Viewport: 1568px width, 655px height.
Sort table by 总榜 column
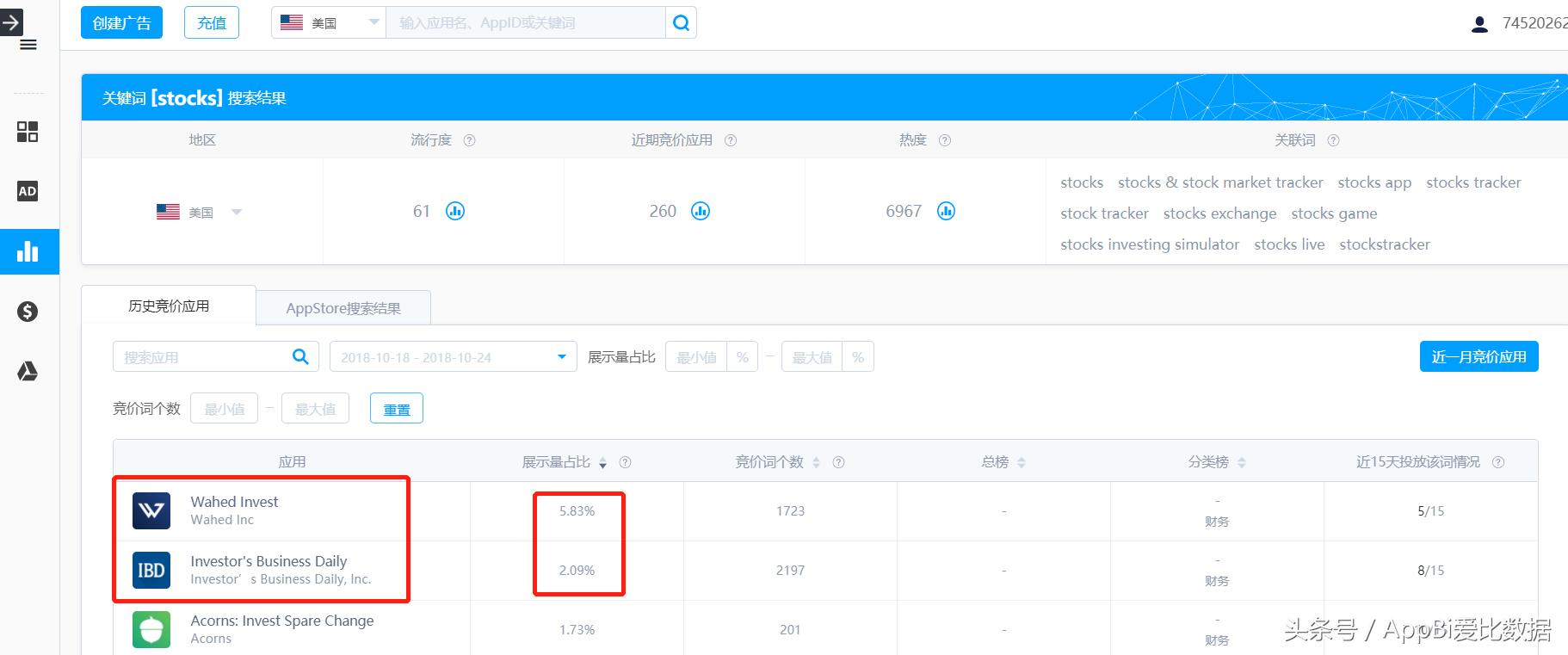click(1022, 462)
